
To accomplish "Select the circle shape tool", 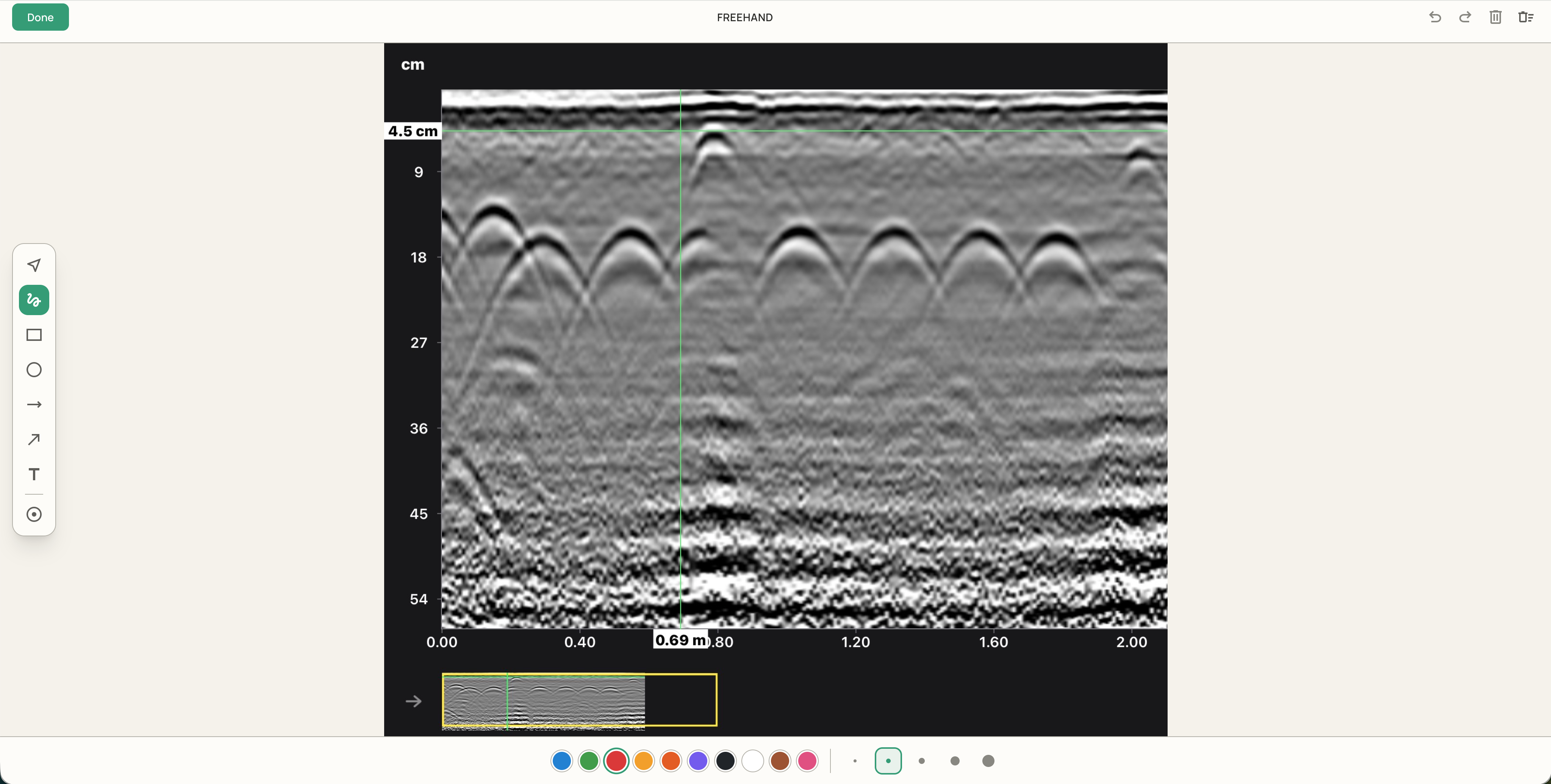I will click(x=34, y=370).
